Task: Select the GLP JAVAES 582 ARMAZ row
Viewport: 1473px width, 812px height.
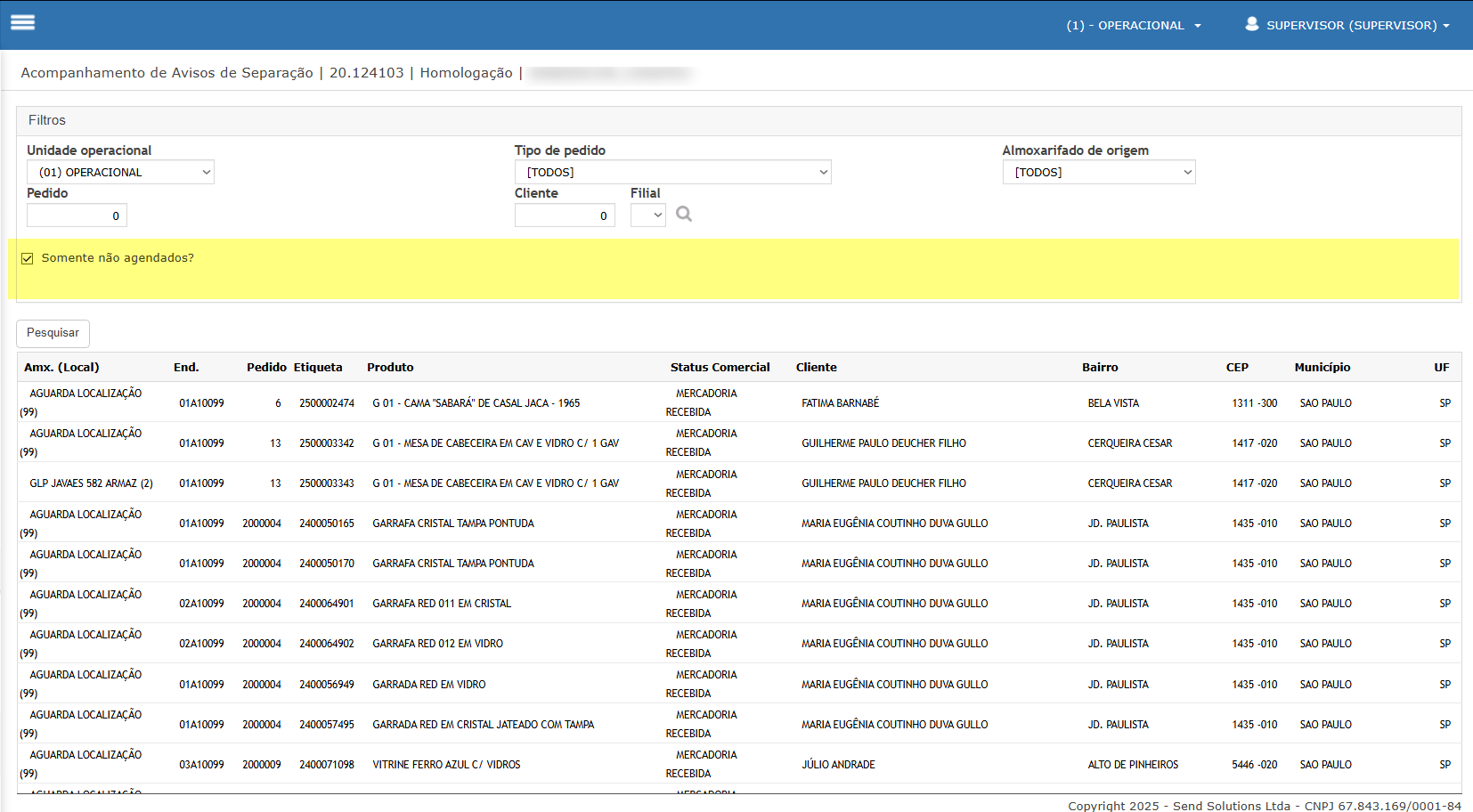Action: [x=91, y=483]
